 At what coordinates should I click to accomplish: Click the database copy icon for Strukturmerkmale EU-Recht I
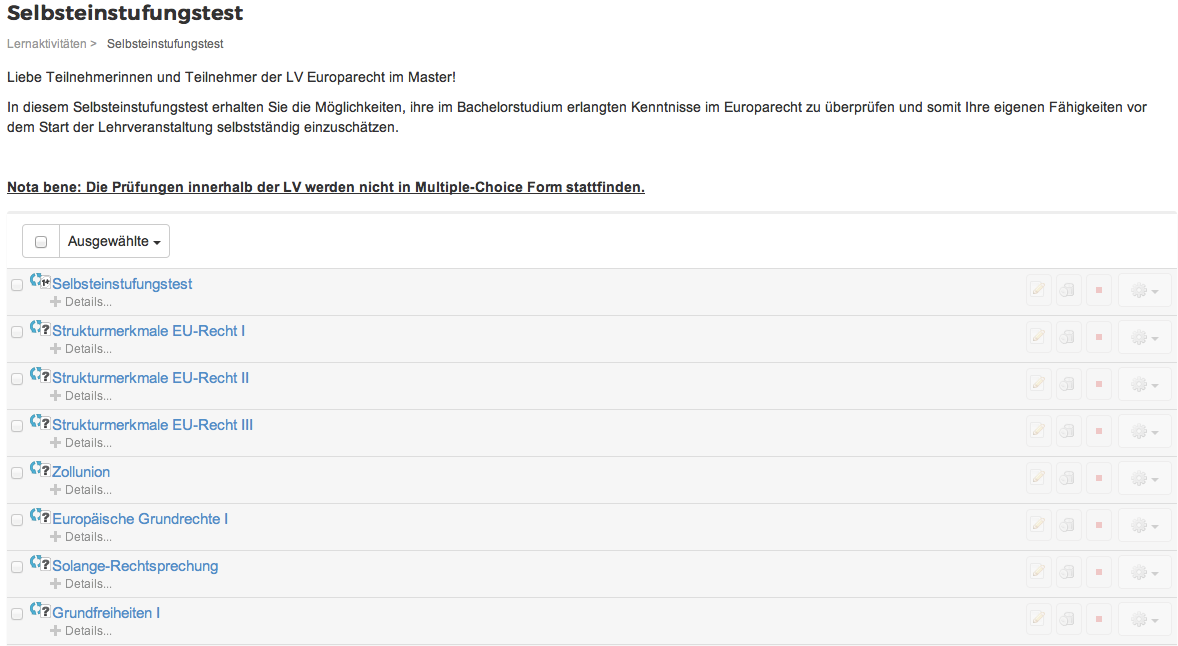click(x=1068, y=338)
